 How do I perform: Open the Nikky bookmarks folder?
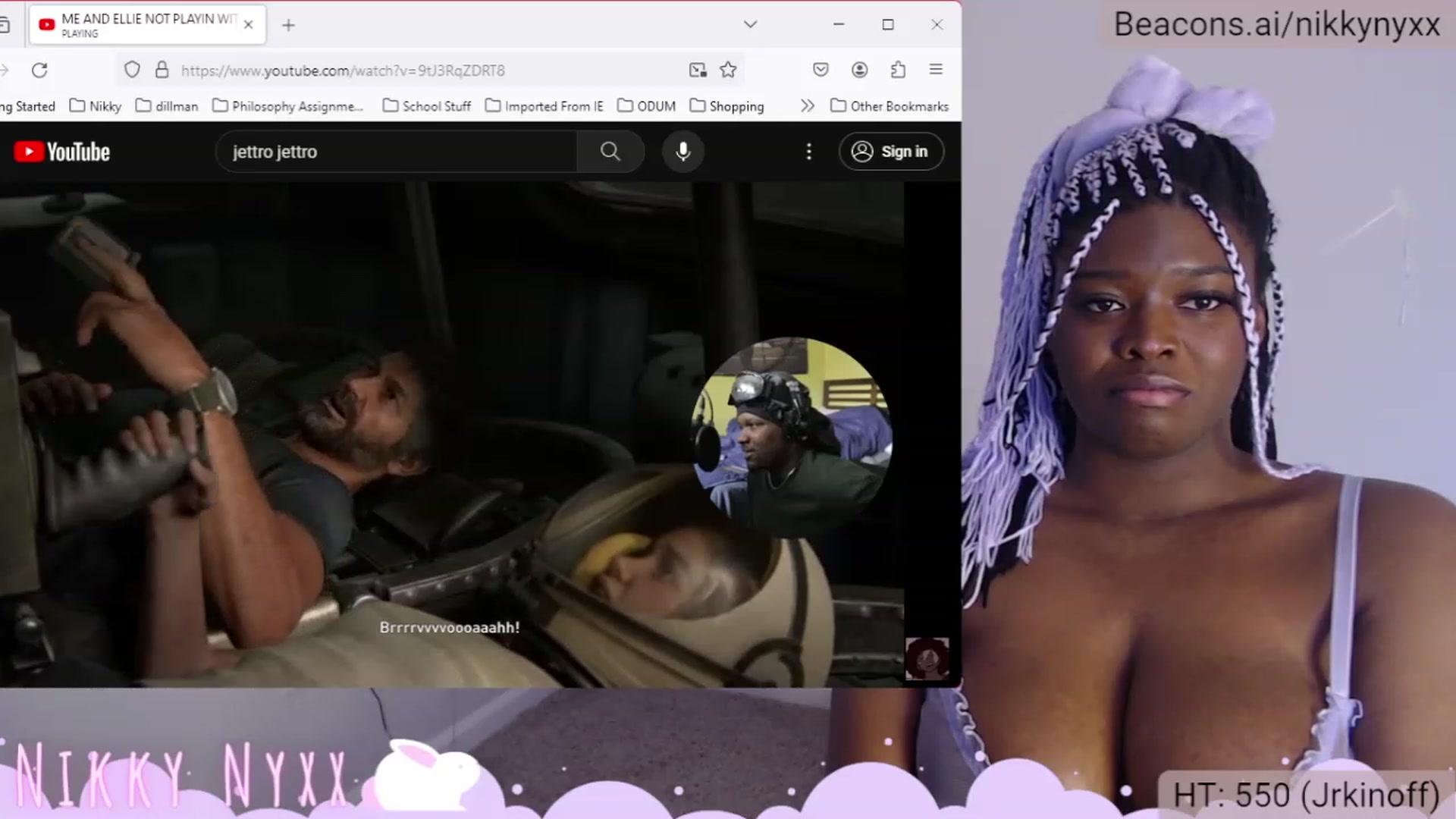96,106
